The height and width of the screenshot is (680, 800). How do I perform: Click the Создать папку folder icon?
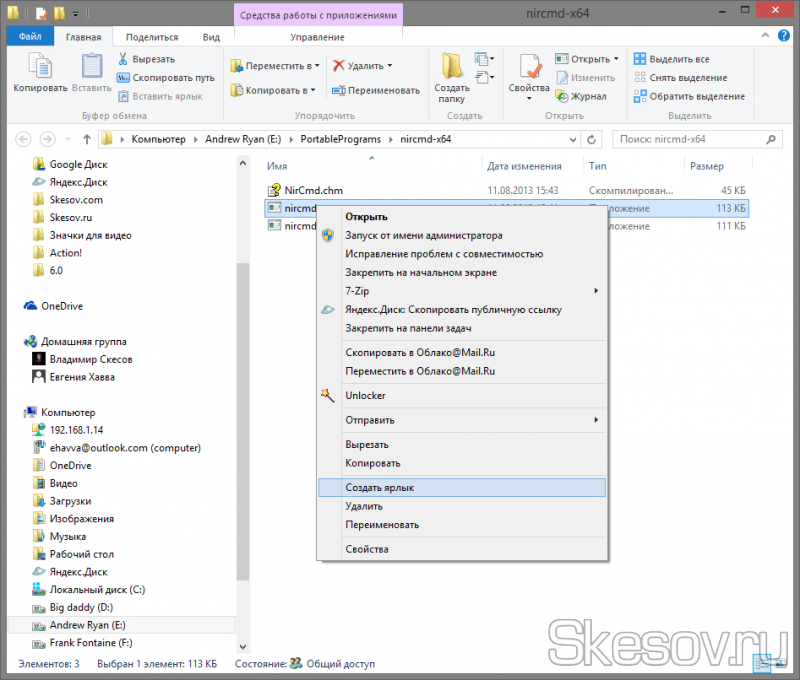tap(451, 67)
